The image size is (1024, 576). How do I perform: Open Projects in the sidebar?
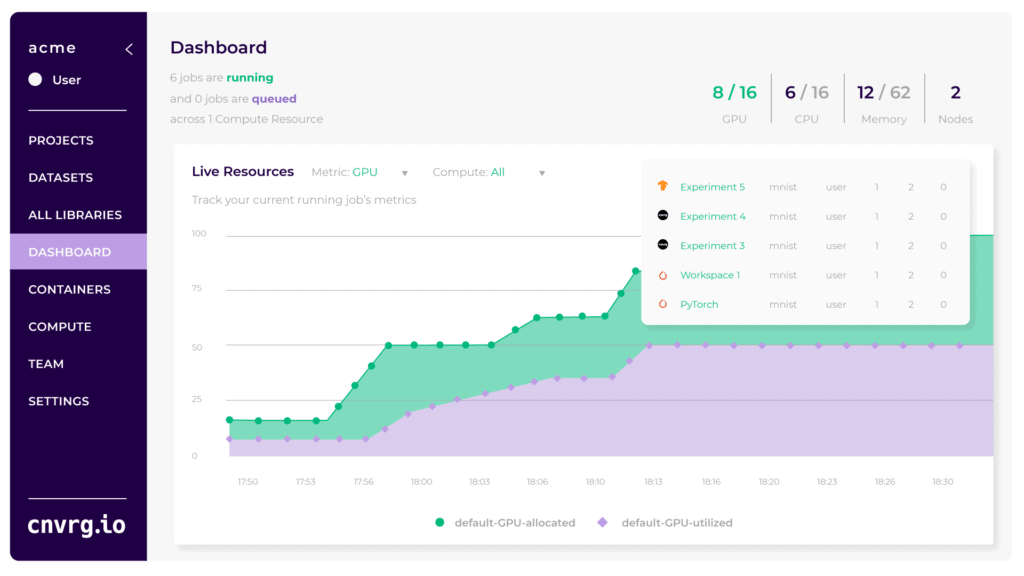click(x=61, y=140)
